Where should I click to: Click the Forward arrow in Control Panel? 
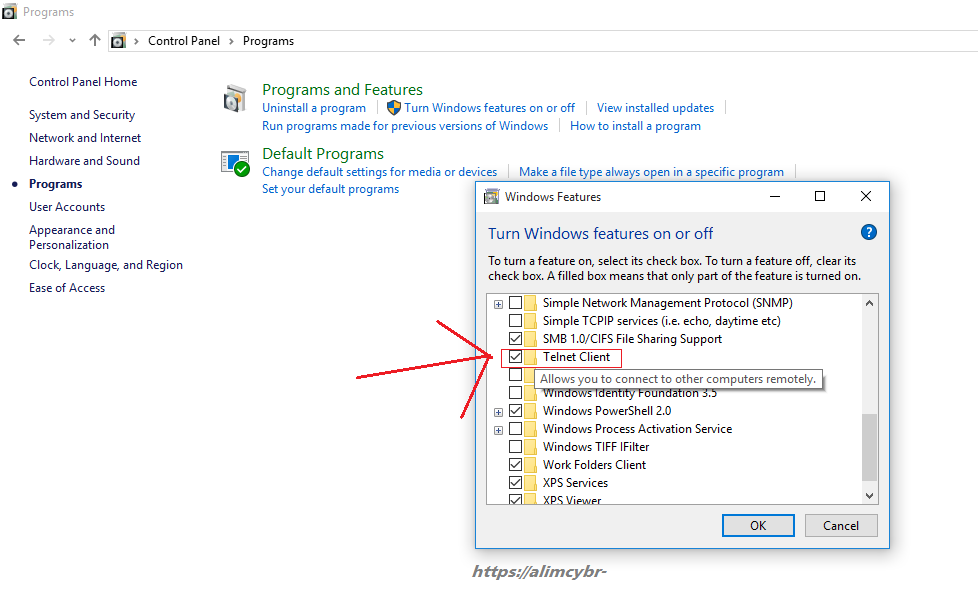48,41
